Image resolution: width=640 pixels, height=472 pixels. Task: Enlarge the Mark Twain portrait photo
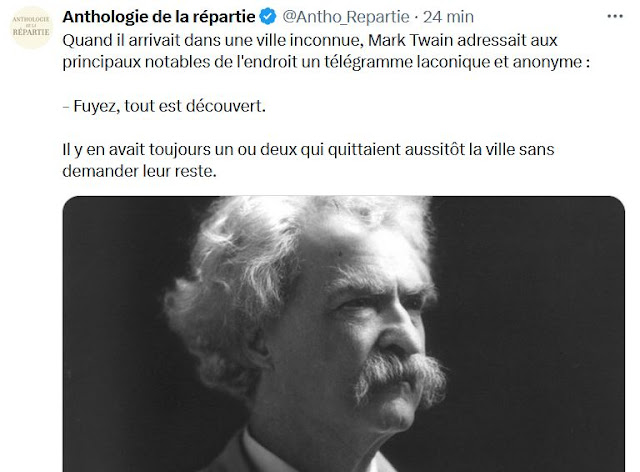(x=344, y=334)
